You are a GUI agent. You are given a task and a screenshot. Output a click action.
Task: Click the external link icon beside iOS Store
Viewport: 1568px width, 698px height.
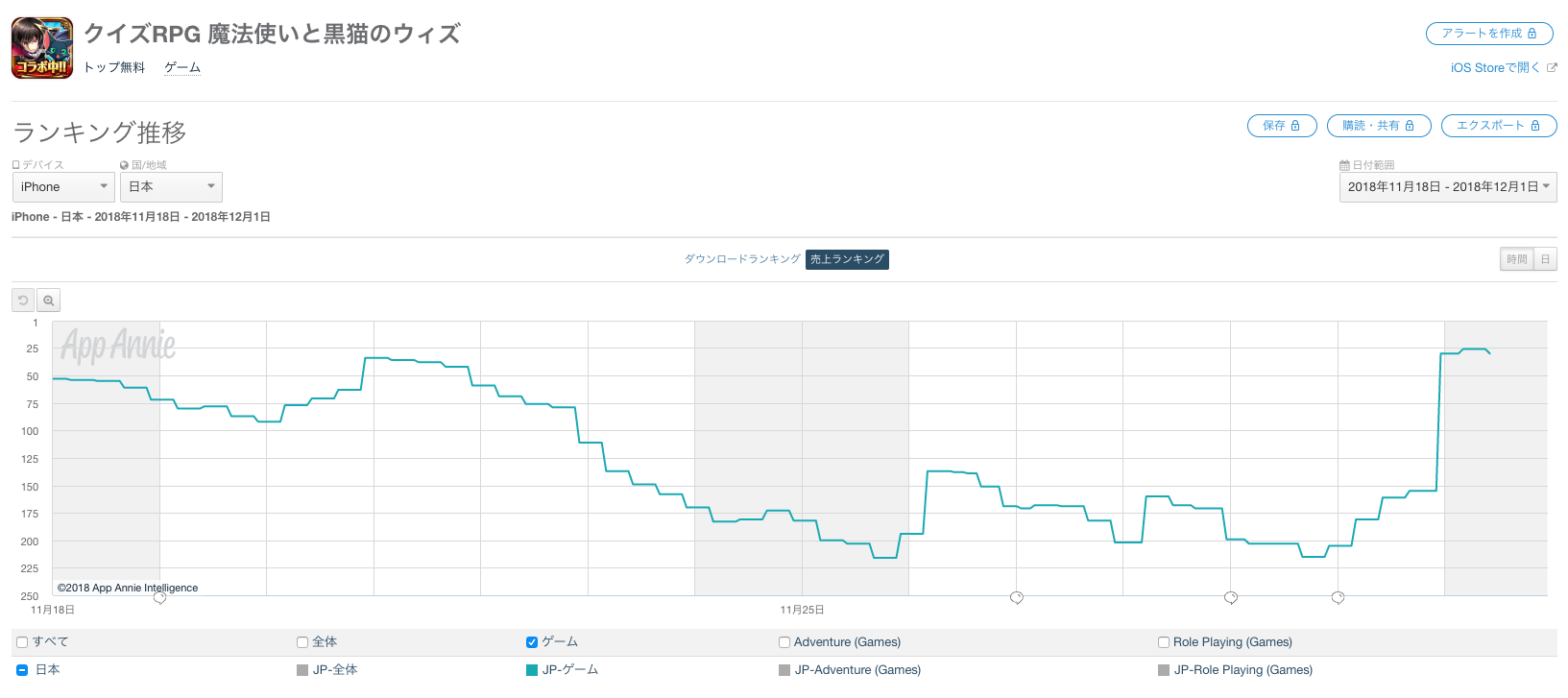tap(1552, 67)
